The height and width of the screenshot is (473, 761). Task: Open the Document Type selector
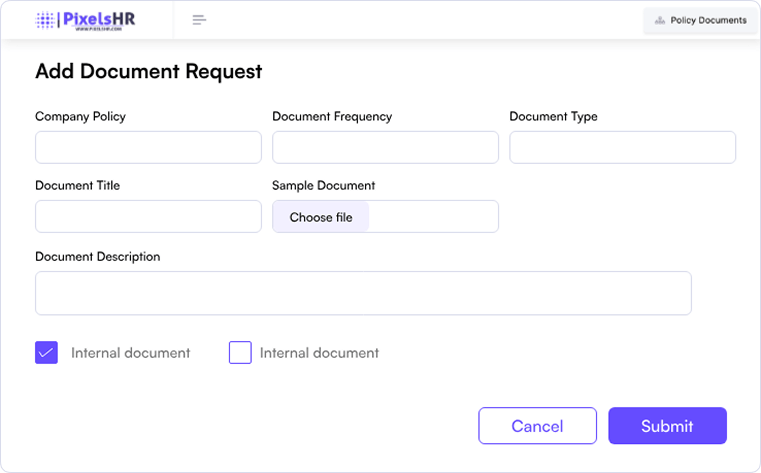pos(622,147)
